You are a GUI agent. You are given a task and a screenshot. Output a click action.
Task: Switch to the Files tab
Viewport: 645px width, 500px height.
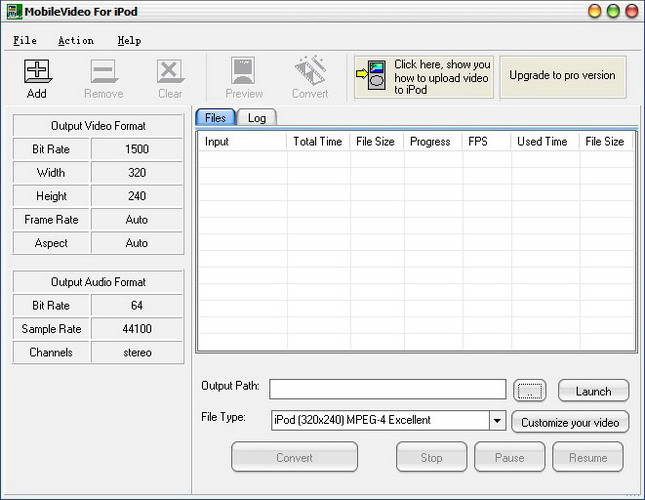[216, 118]
